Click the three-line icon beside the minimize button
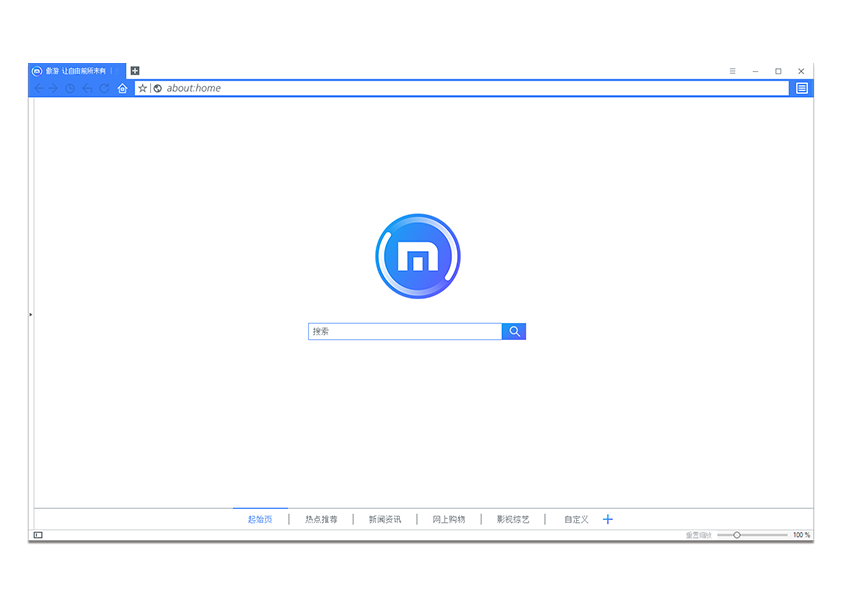842x596 pixels. (x=732, y=71)
